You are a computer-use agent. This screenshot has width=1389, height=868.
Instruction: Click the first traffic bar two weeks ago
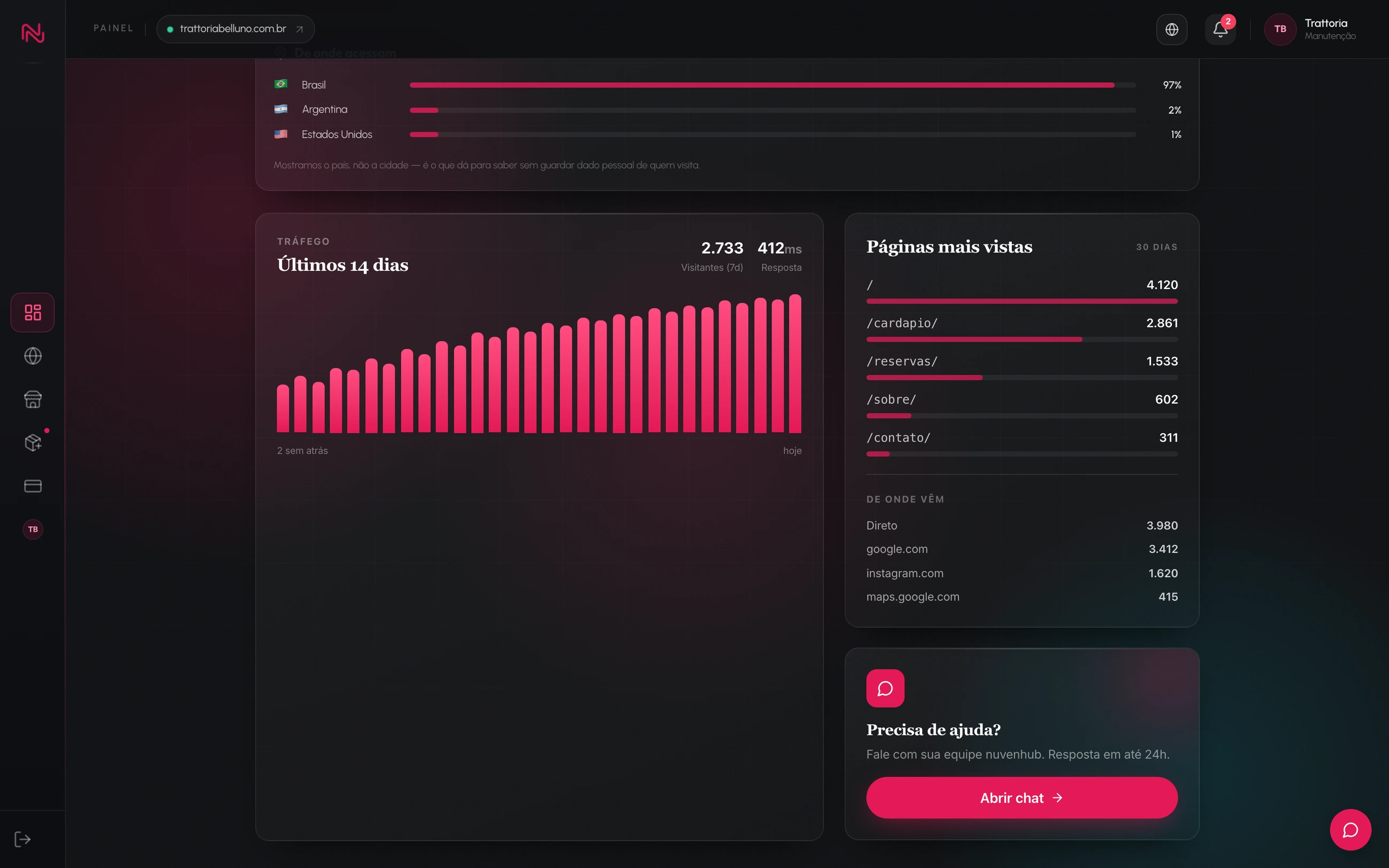pos(283,408)
